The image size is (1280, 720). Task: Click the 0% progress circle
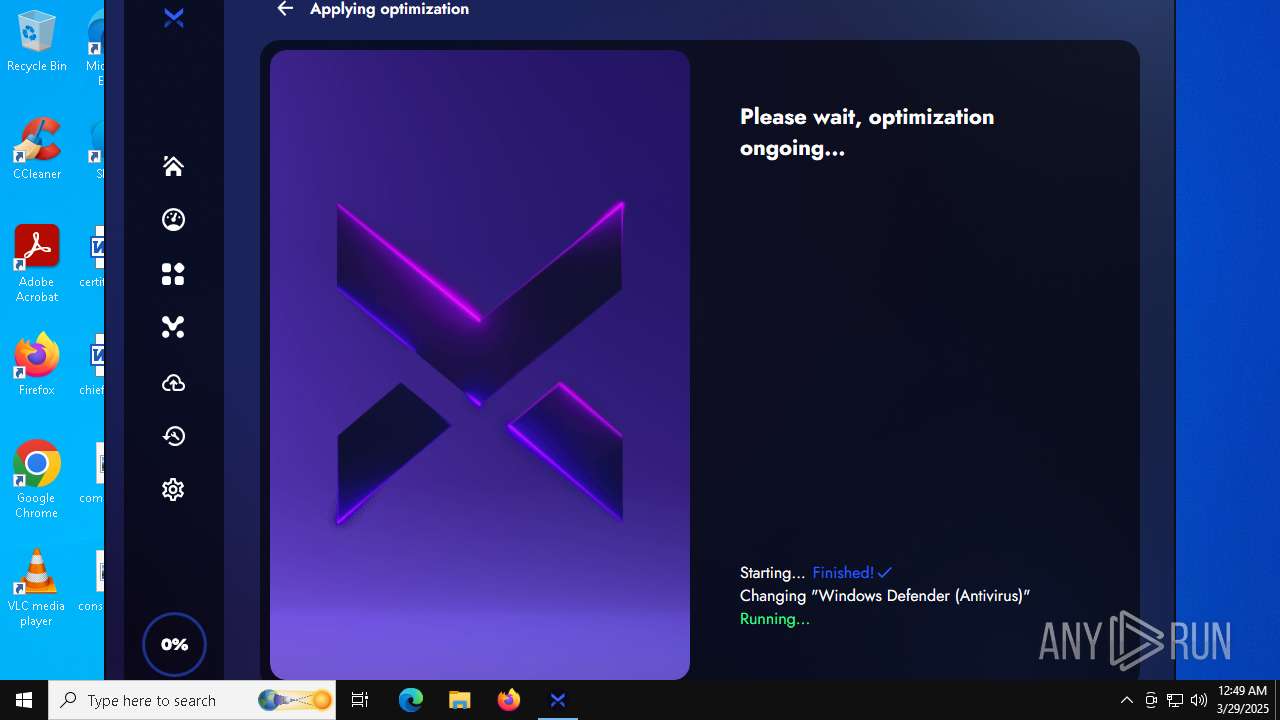pos(174,644)
